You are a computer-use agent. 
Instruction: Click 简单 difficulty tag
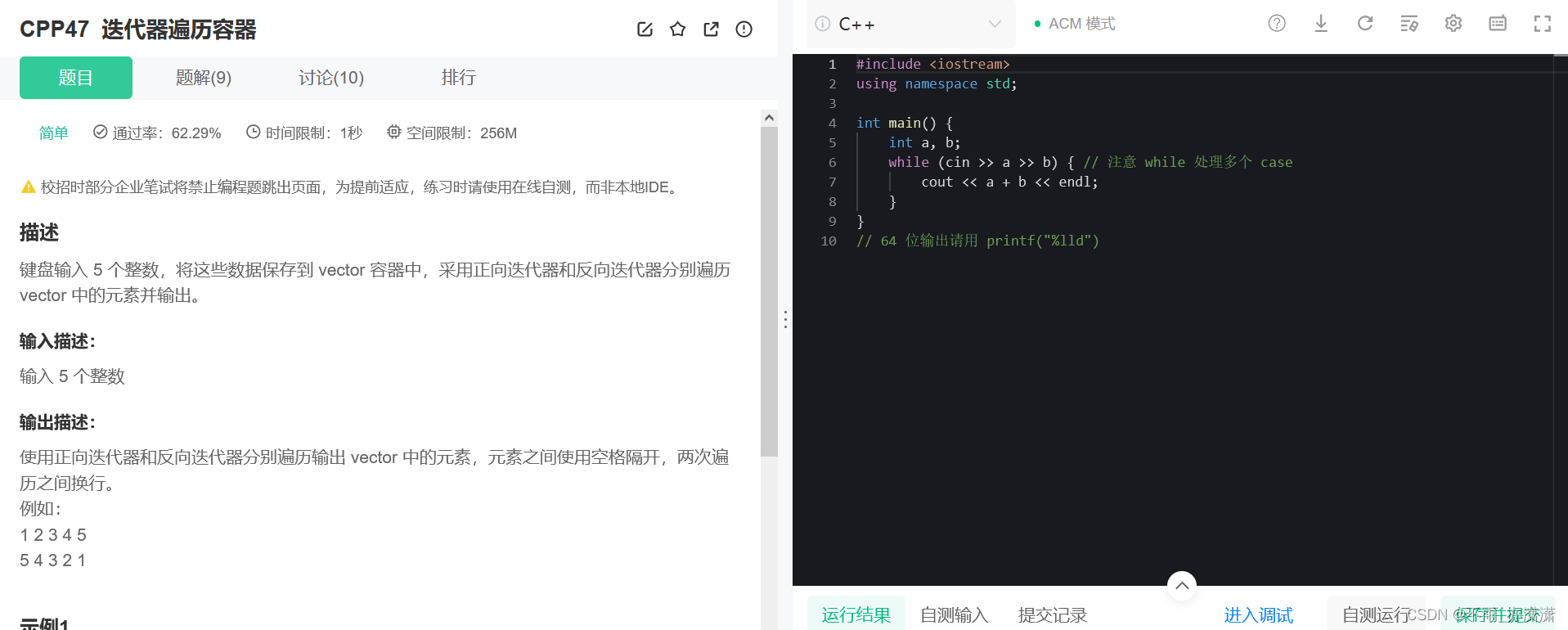pos(54,133)
